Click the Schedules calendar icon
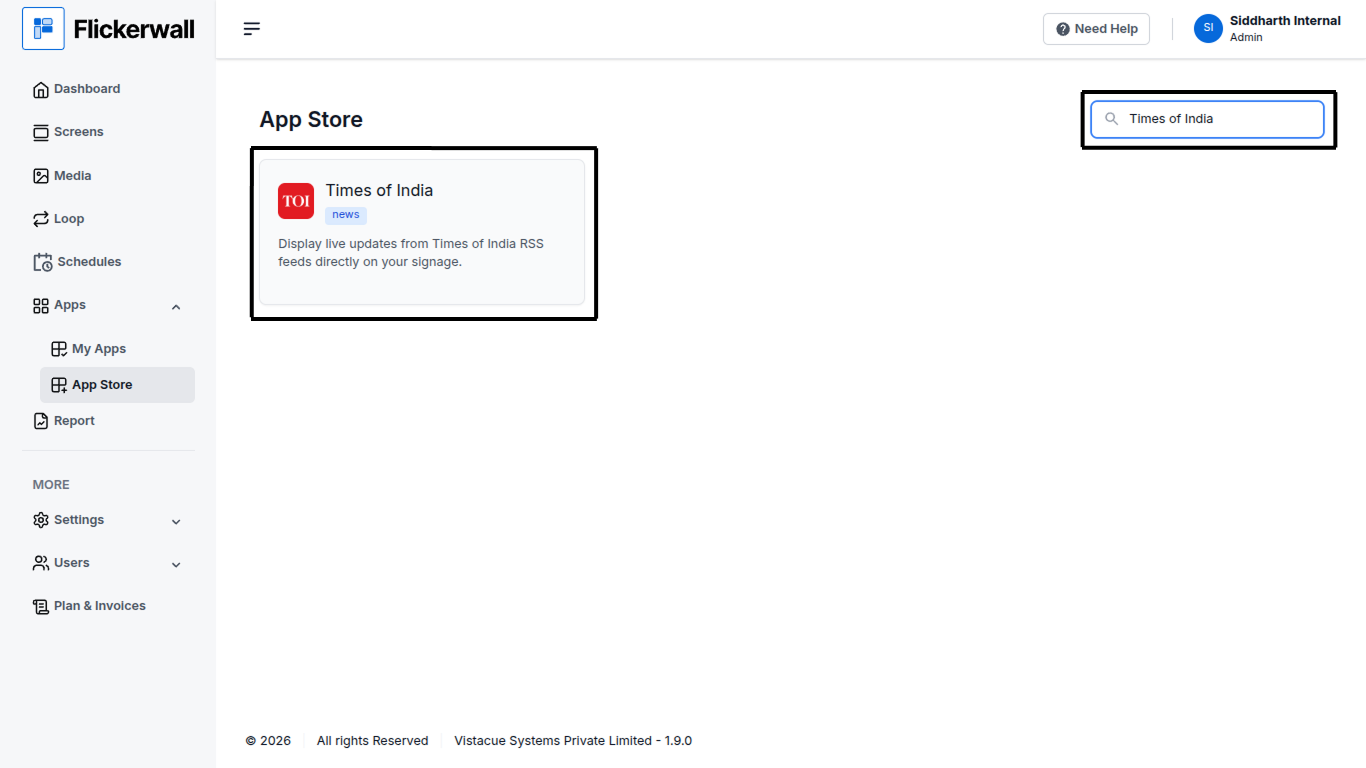 [43, 262]
